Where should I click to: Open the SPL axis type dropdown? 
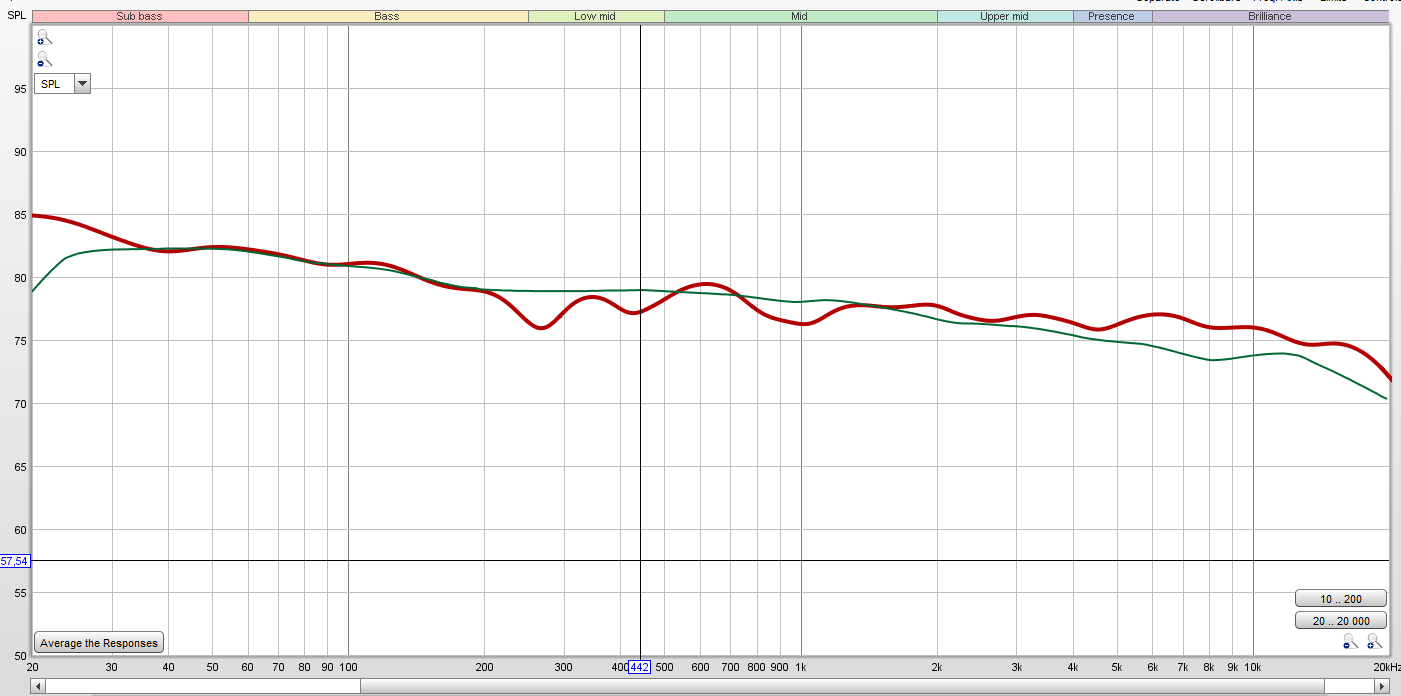tap(62, 84)
